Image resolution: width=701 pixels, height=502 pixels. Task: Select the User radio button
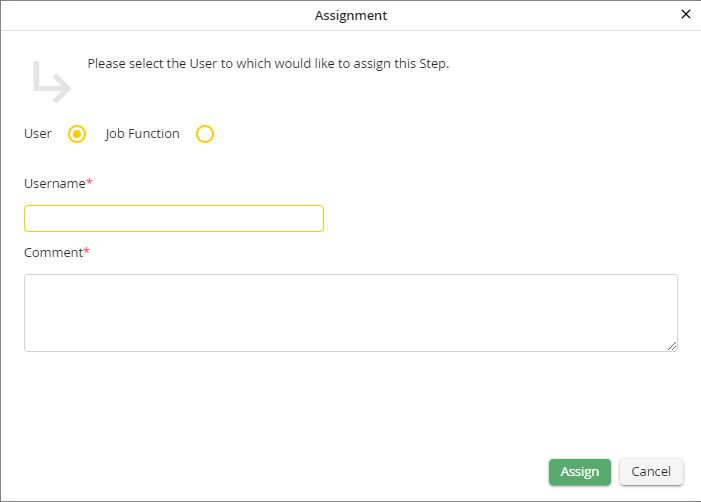(x=77, y=134)
